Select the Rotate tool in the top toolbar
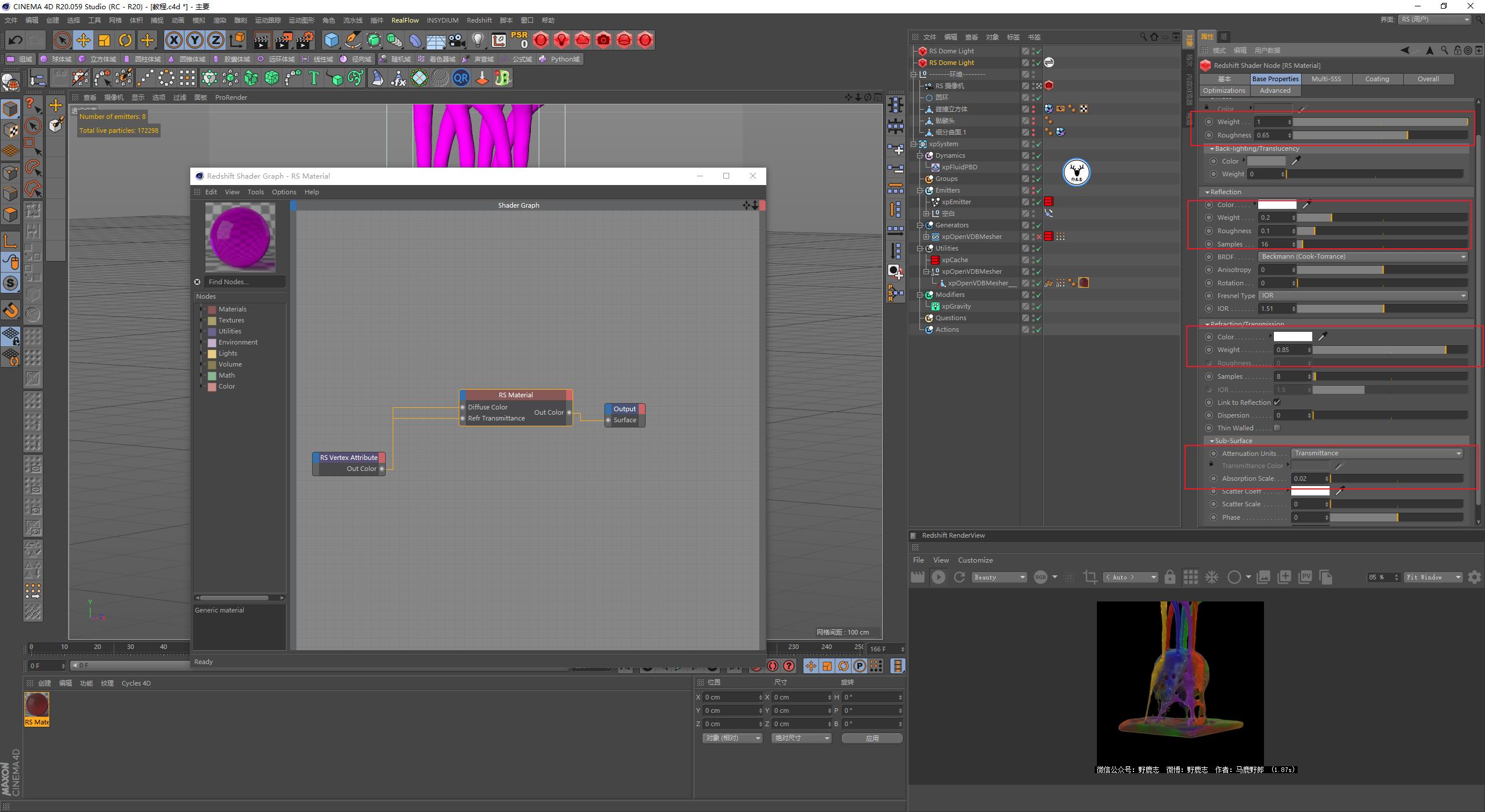The width and height of the screenshot is (1485, 812). pos(125,40)
